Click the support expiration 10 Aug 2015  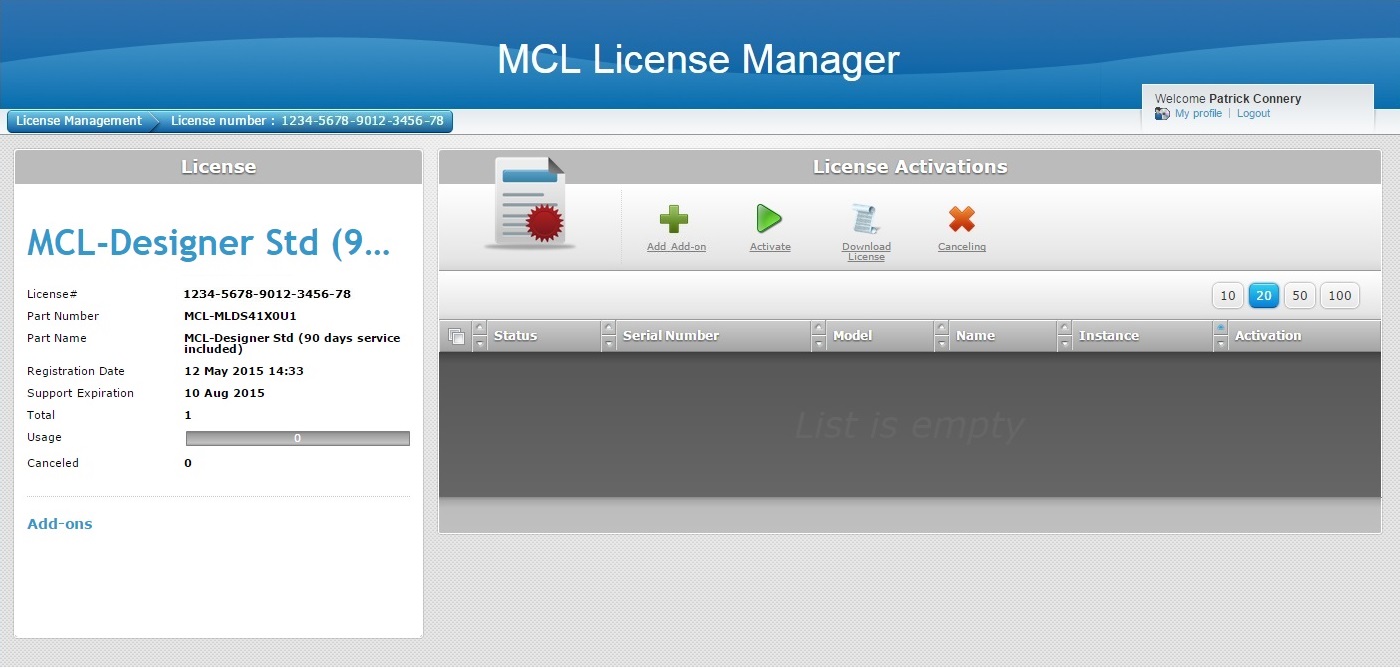point(225,393)
